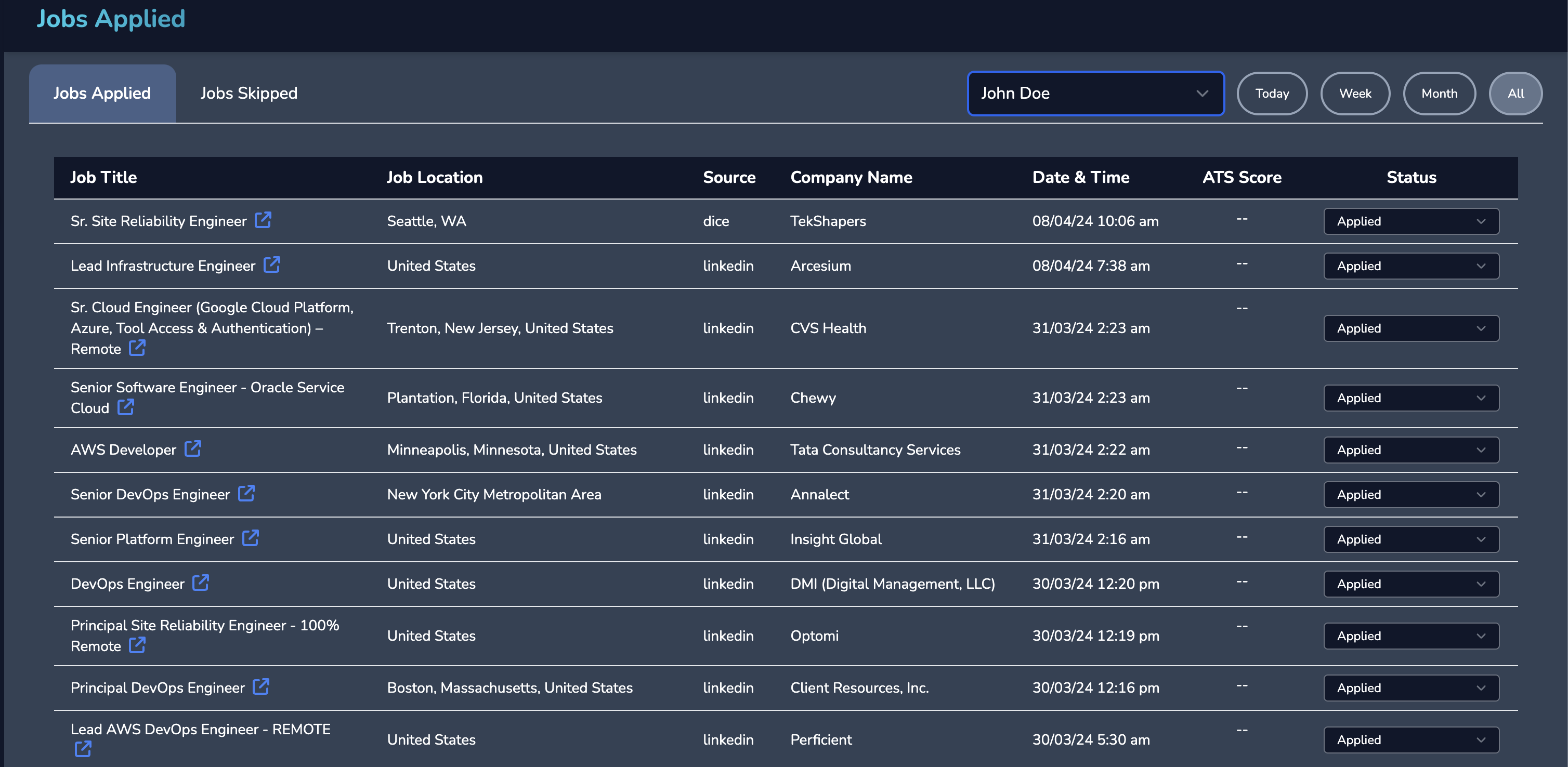Change status for Tata Consultancy Services job
This screenshot has width=1568, height=767.
[1410, 450]
